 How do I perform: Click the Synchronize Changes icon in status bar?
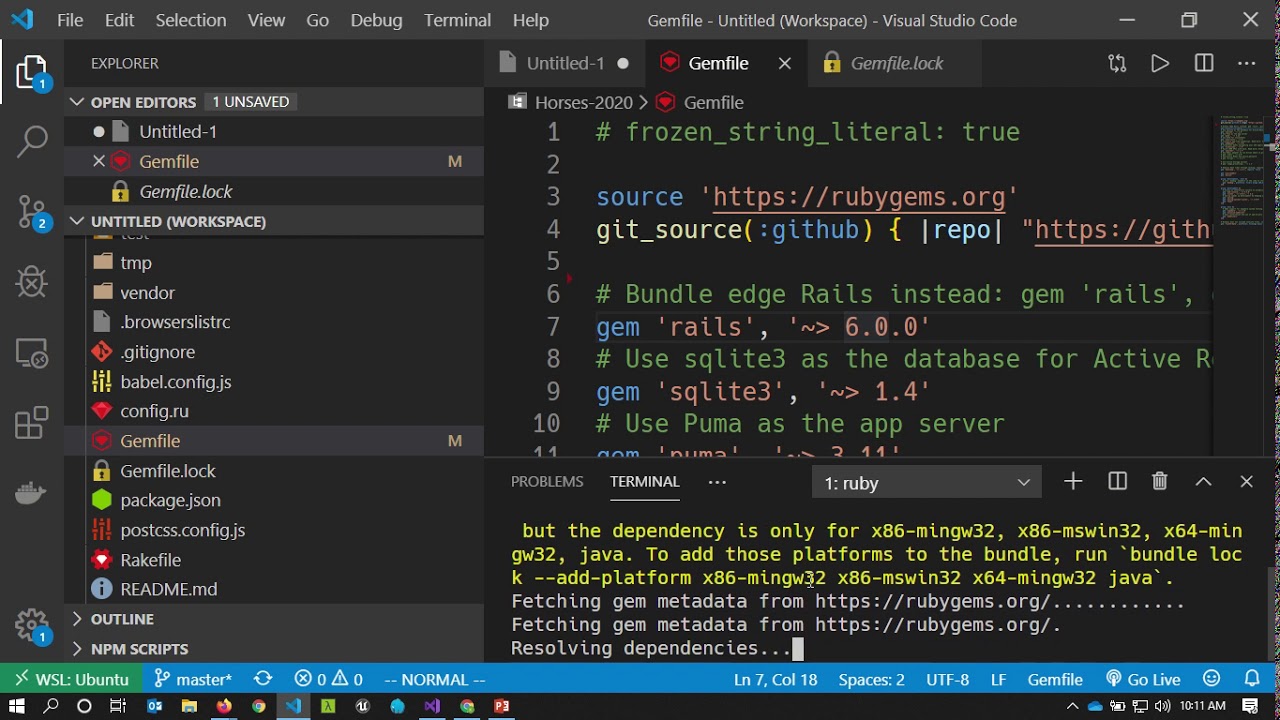pyautogui.click(x=263, y=679)
